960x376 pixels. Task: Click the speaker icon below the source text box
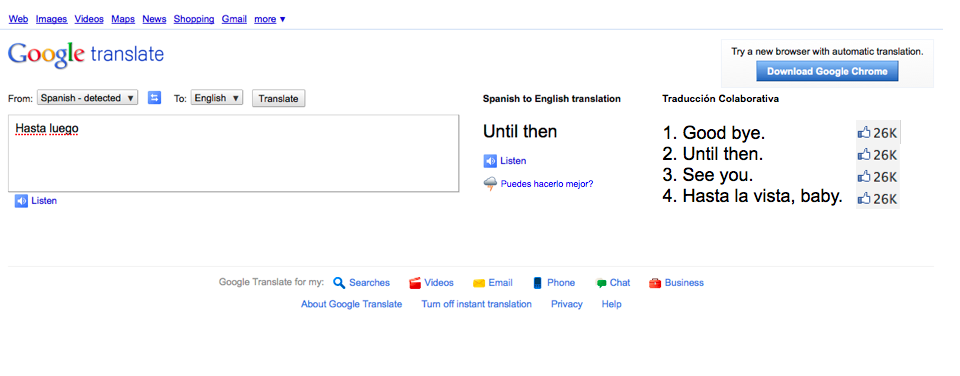[21, 201]
